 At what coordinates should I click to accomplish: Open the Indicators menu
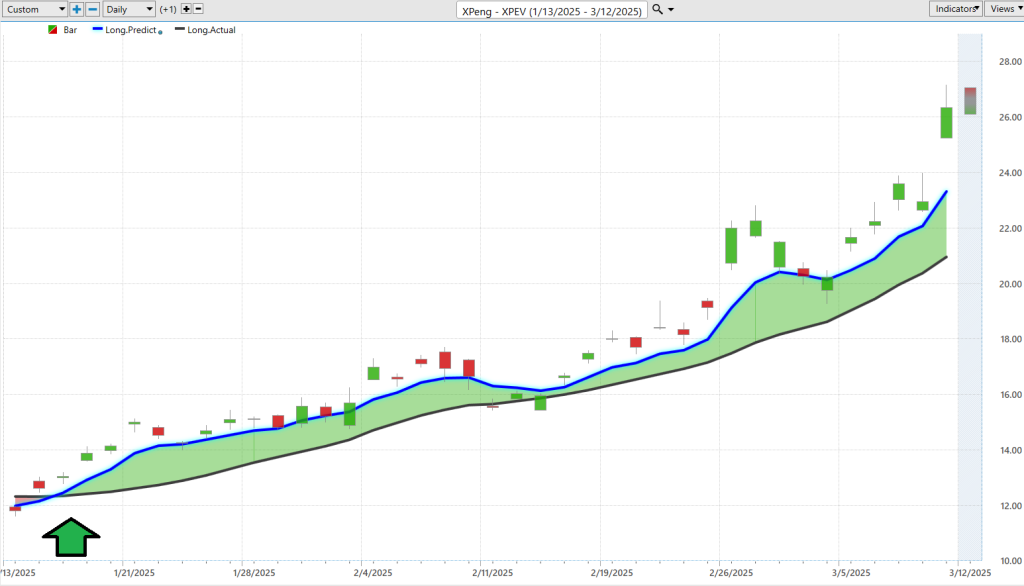tap(954, 9)
